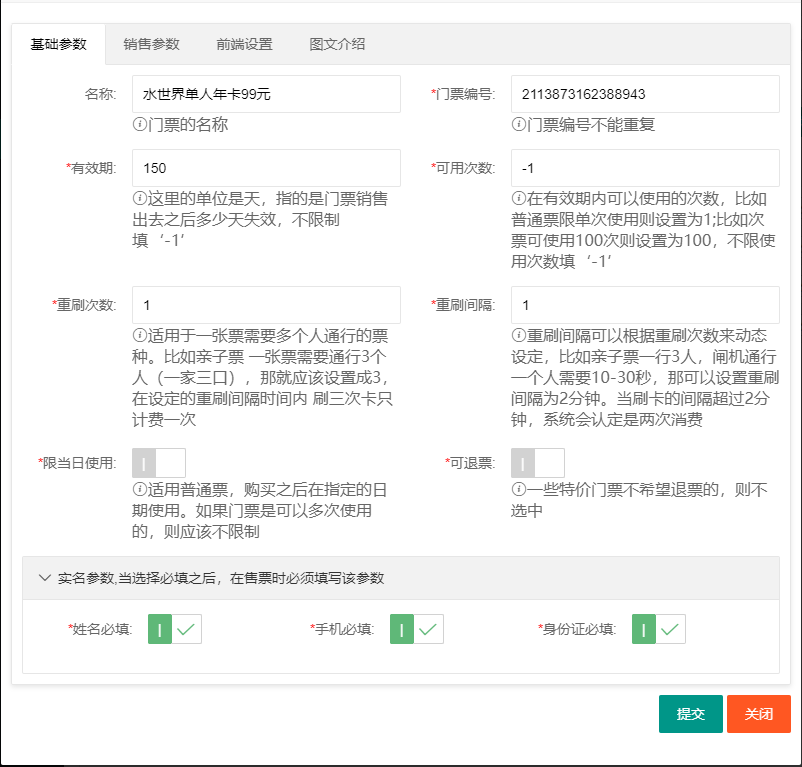Viewport: 802px width, 767px height.
Task: Click info icon beside 门票的名称 hint
Action: click(x=140, y=125)
